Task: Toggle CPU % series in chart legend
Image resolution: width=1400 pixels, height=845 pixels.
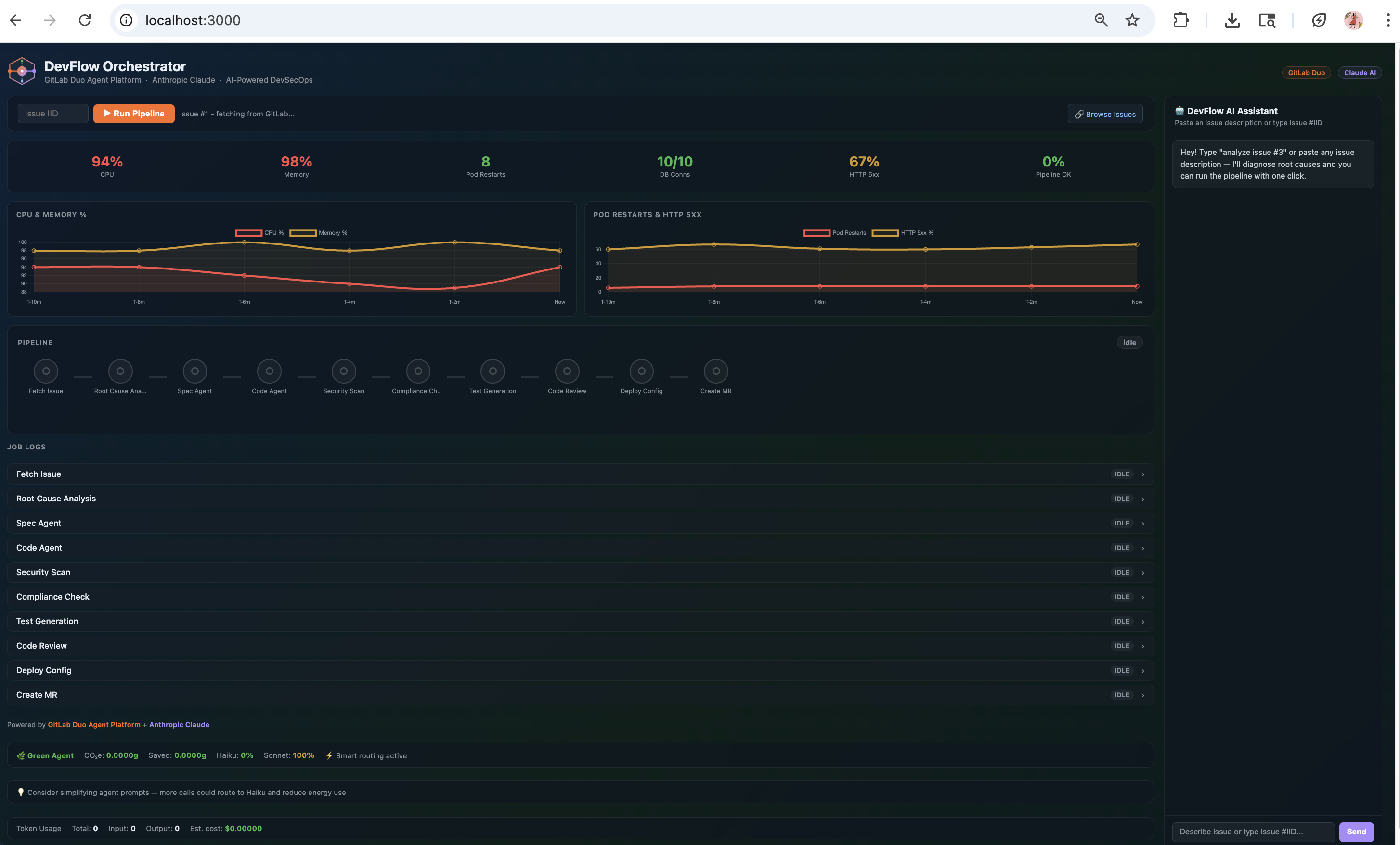Action: coord(259,233)
